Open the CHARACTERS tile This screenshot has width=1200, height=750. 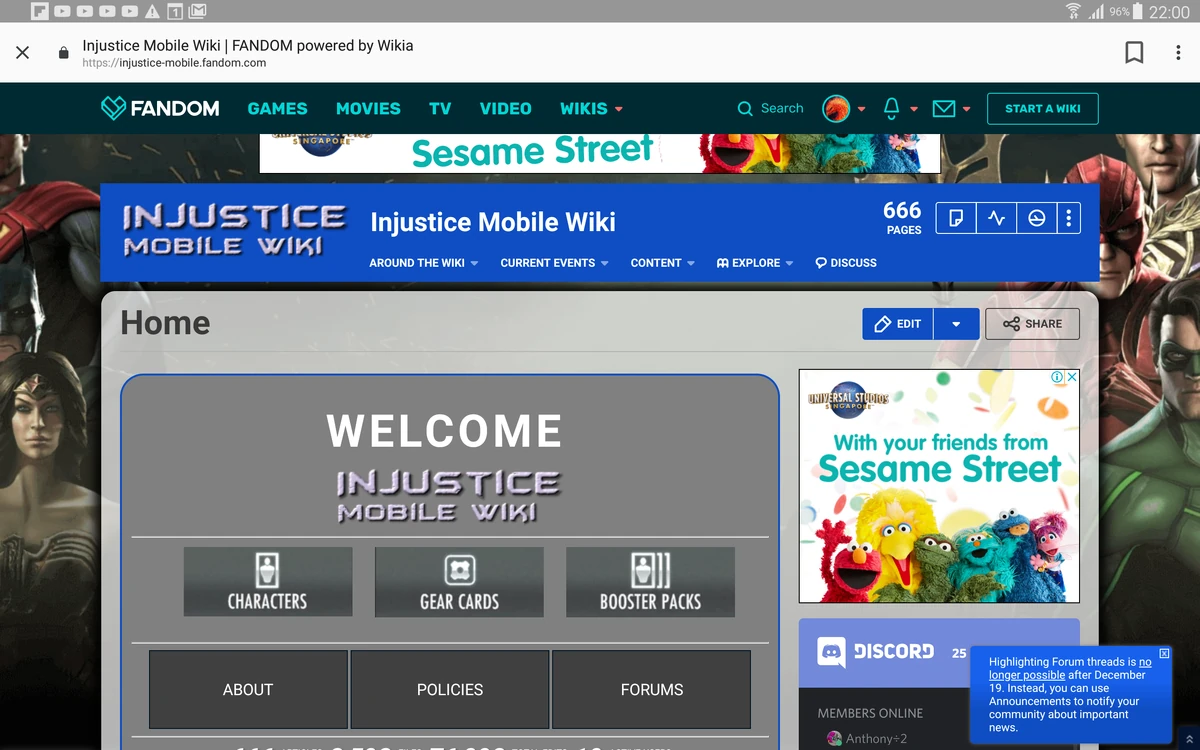tap(268, 582)
